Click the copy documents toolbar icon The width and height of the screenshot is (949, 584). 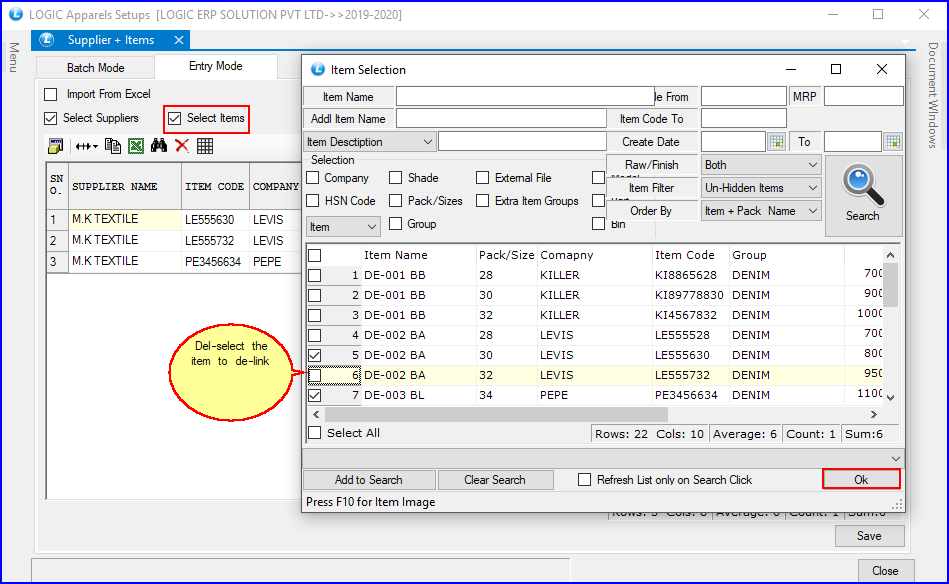[113, 146]
